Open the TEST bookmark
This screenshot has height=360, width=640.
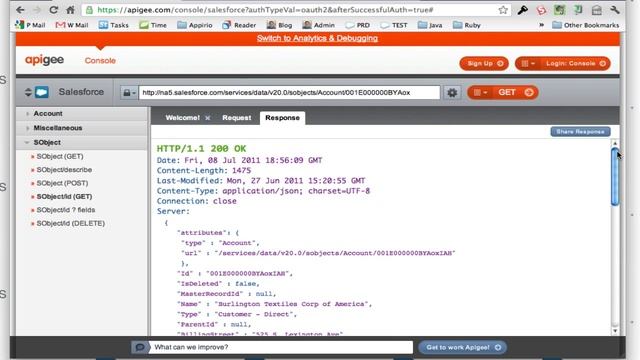pyautogui.click(x=393, y=25)
